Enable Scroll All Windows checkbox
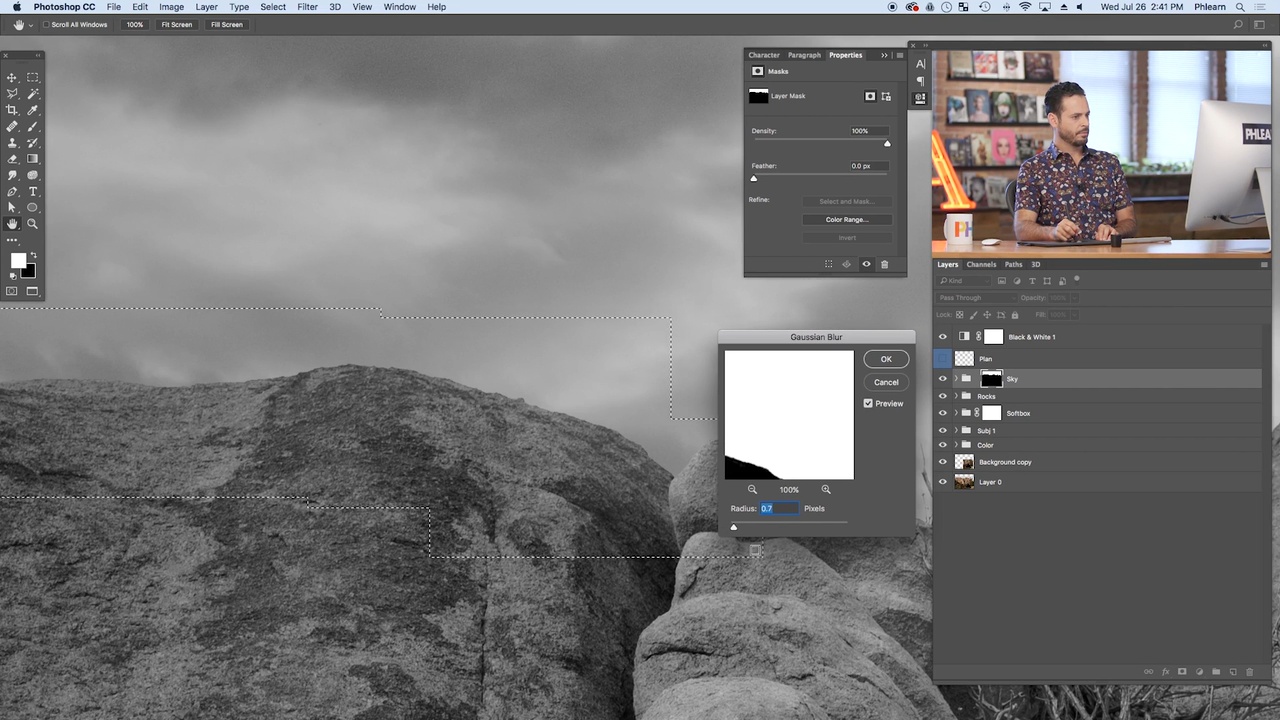The height and width of the screenshot is (720, 1280). pos(46,24)
